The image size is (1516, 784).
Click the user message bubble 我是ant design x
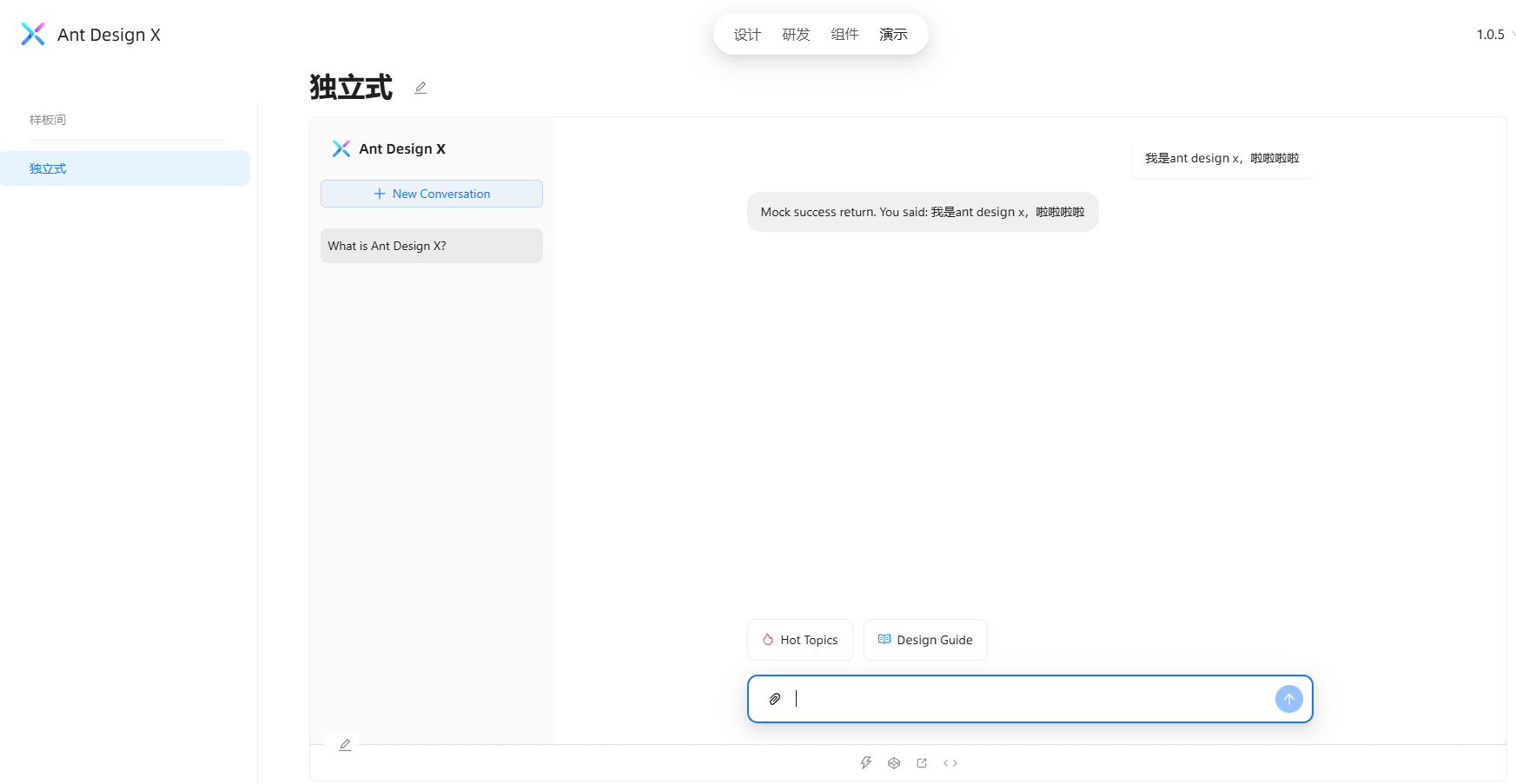(x=1221, y=158)
